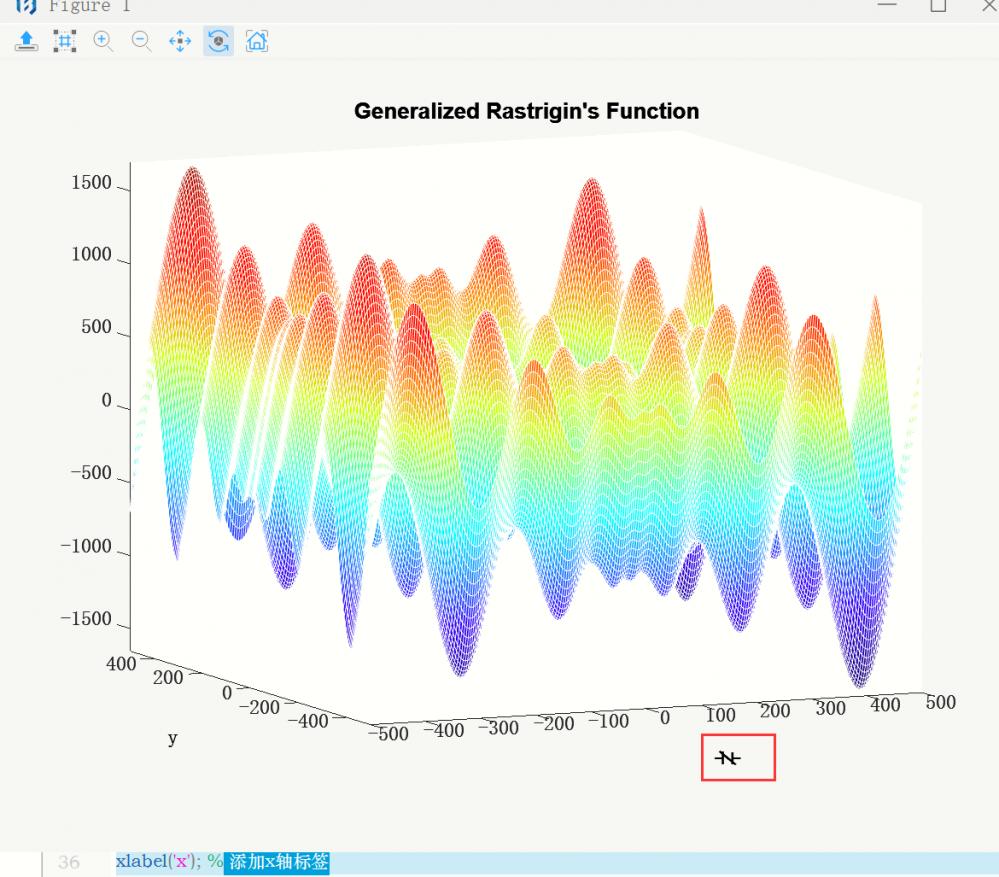The height and width of the screenshot is (877, 999).
Task: Click the Figure 1 window title text
Action: pyautogui.click(x=80, y=6)
